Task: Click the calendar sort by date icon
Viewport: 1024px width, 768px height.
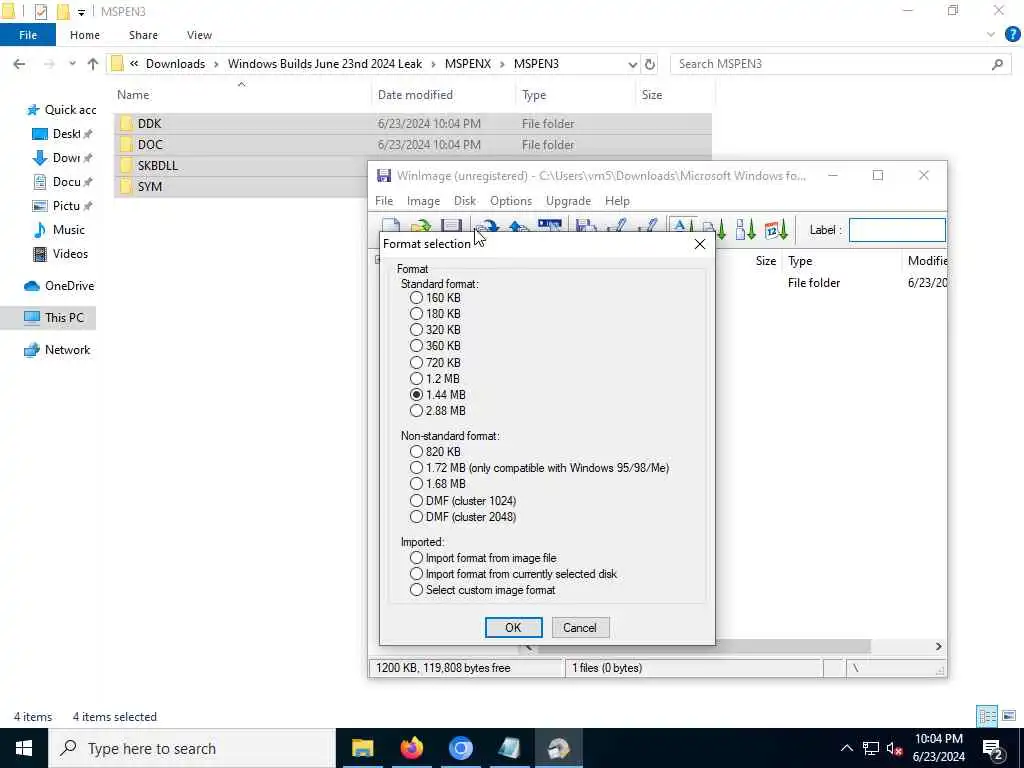Action: pyautogui.click(x=775, y=229)
